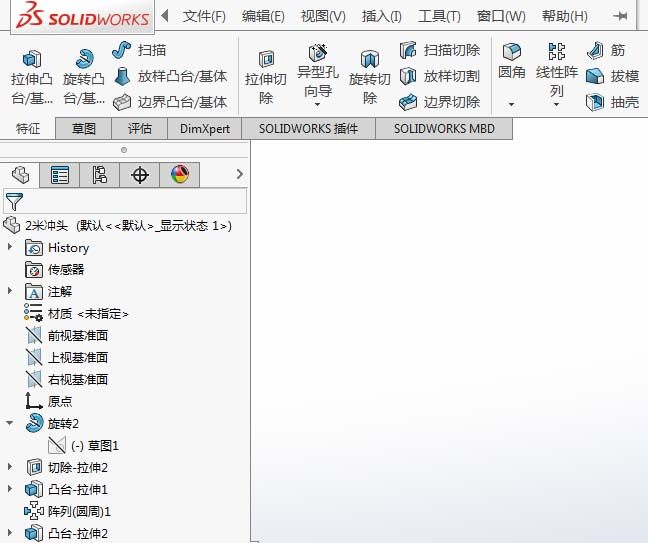The width and height of the screenshot is (648, 543).
Task: Click the feature tree filter funnel icon
Action: pyautogui.click(x=14, y=201)
